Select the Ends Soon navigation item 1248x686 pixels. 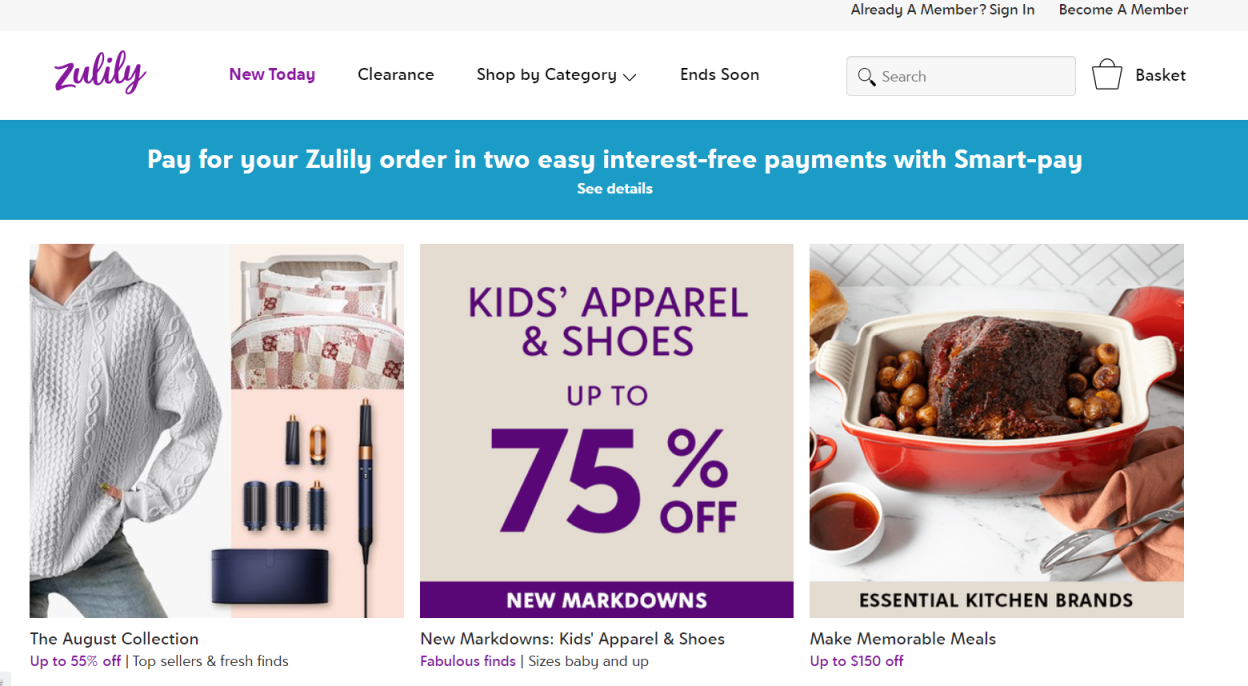(x=719, y=74)
